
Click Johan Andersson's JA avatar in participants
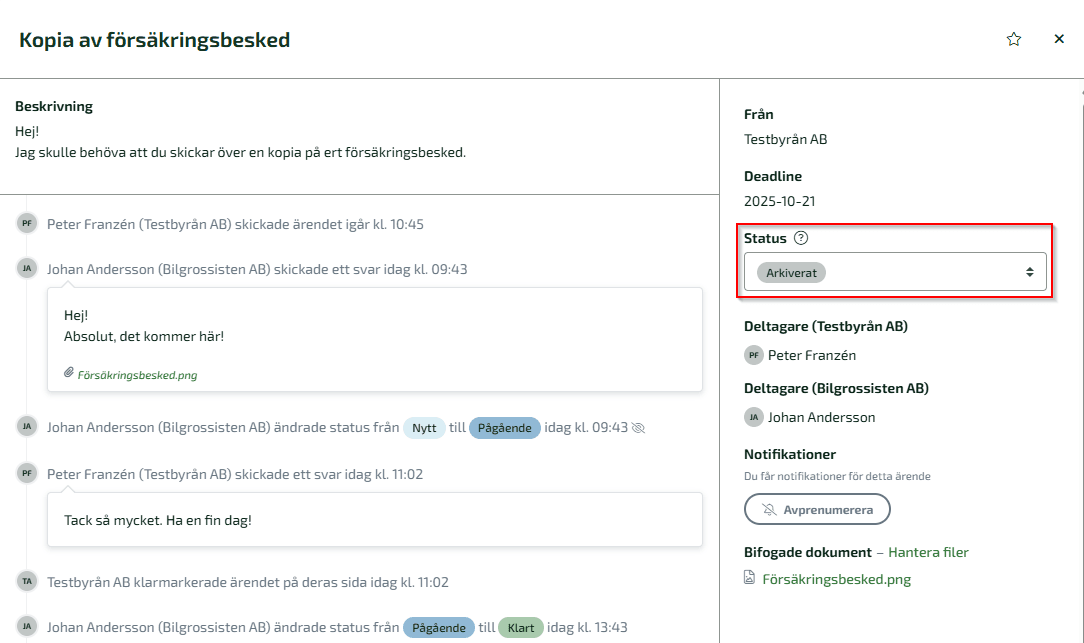point(754,417)
